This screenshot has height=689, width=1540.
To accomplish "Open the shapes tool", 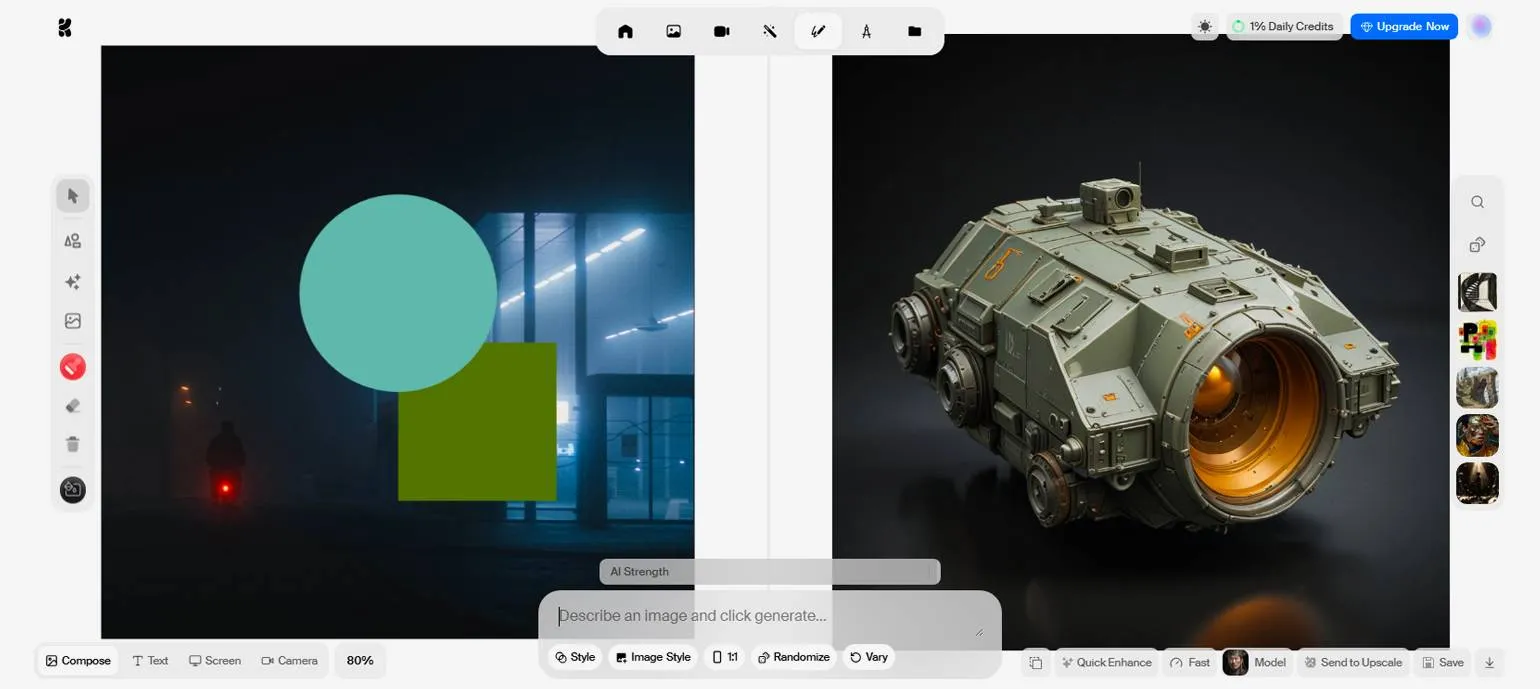I will [73, 241].
